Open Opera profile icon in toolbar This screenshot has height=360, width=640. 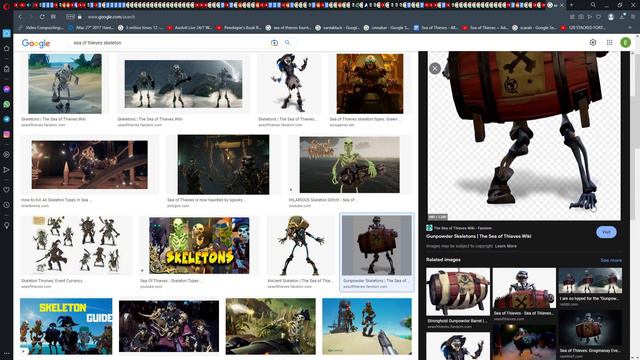click(x=611, y=17)
